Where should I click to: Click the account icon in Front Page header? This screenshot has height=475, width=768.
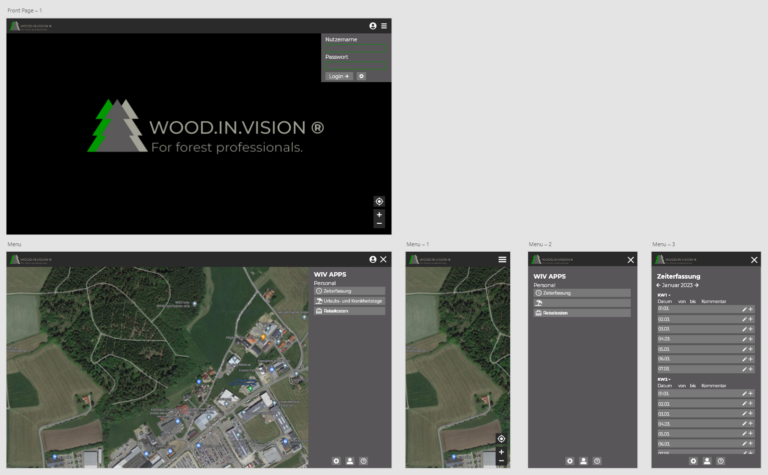[x=373, y=26]
